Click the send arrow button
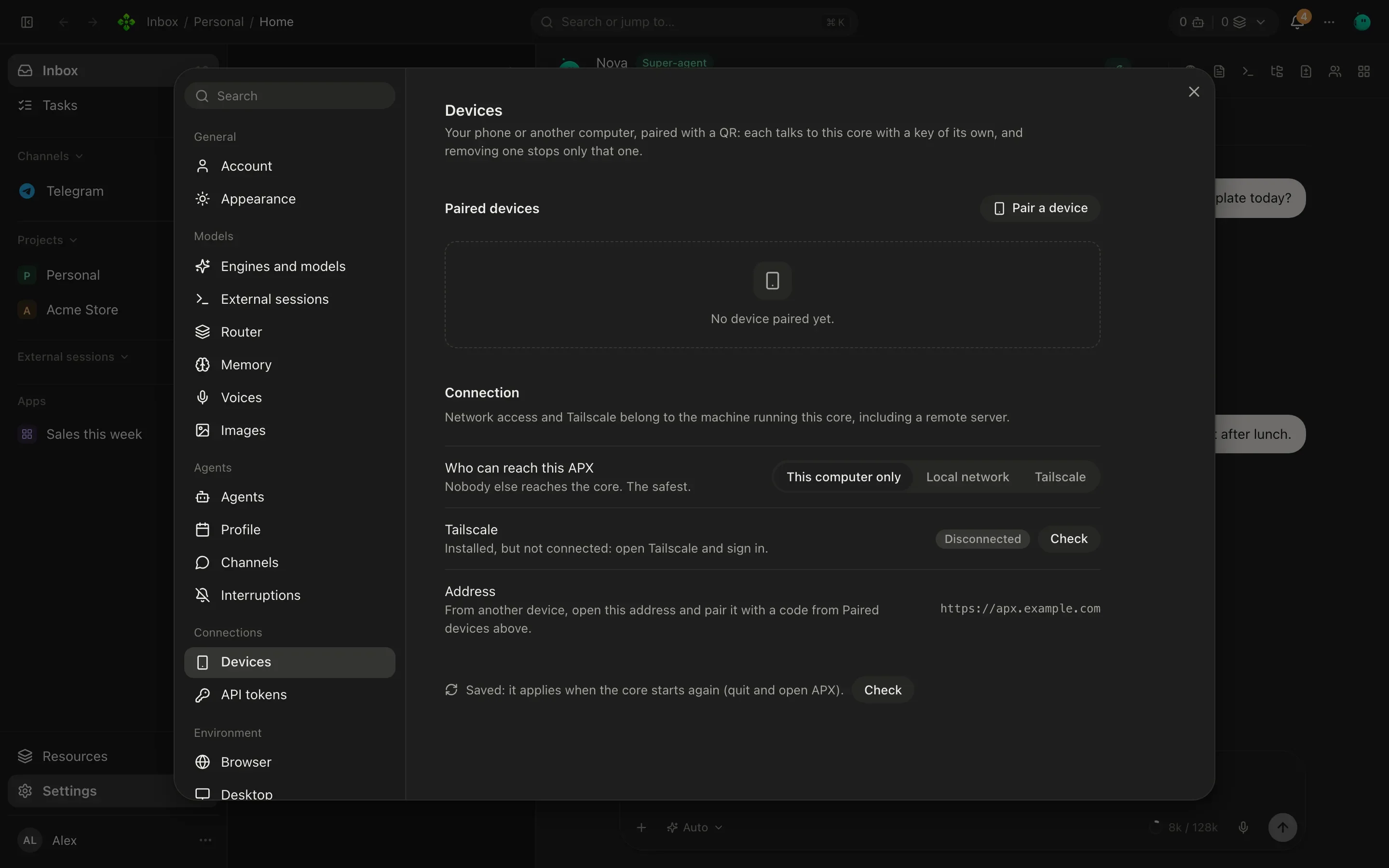This screenshot has height=868, width=1389. 1282,827
